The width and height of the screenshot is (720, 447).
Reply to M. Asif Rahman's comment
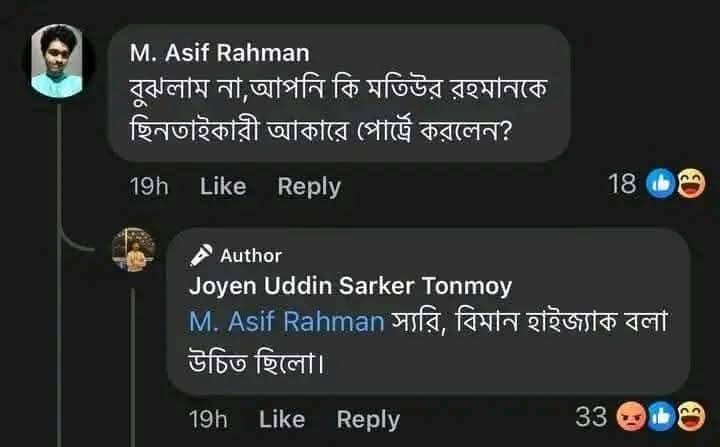[308, 186]
